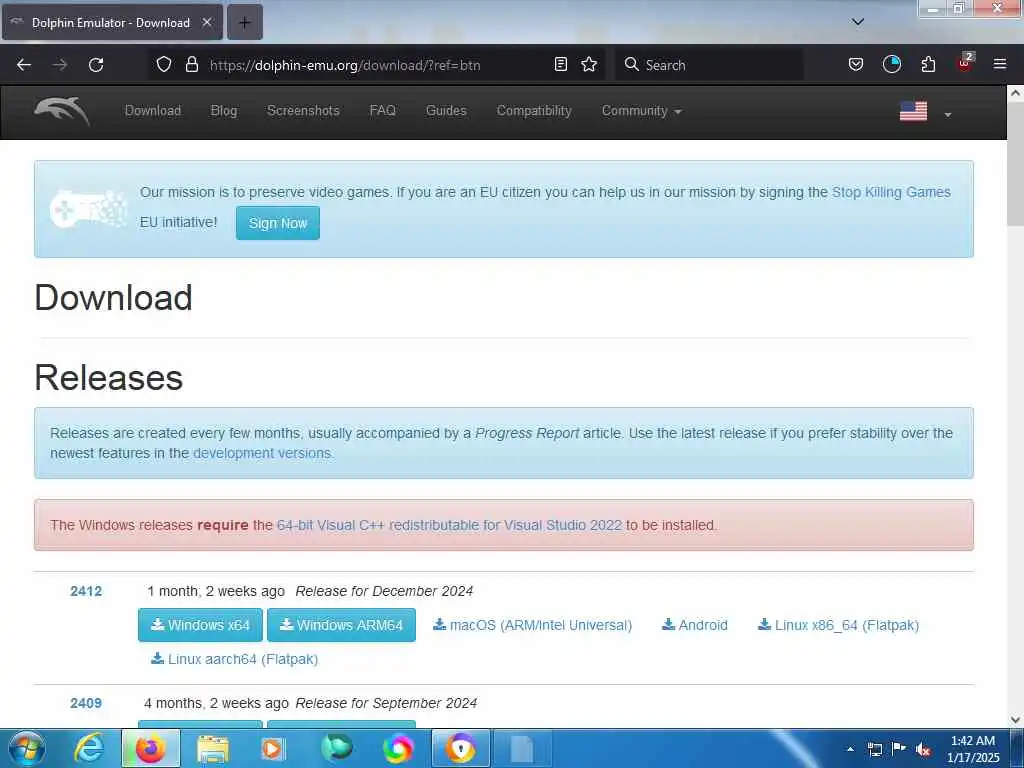Open the Pocket save icon

tap(856, 64)
